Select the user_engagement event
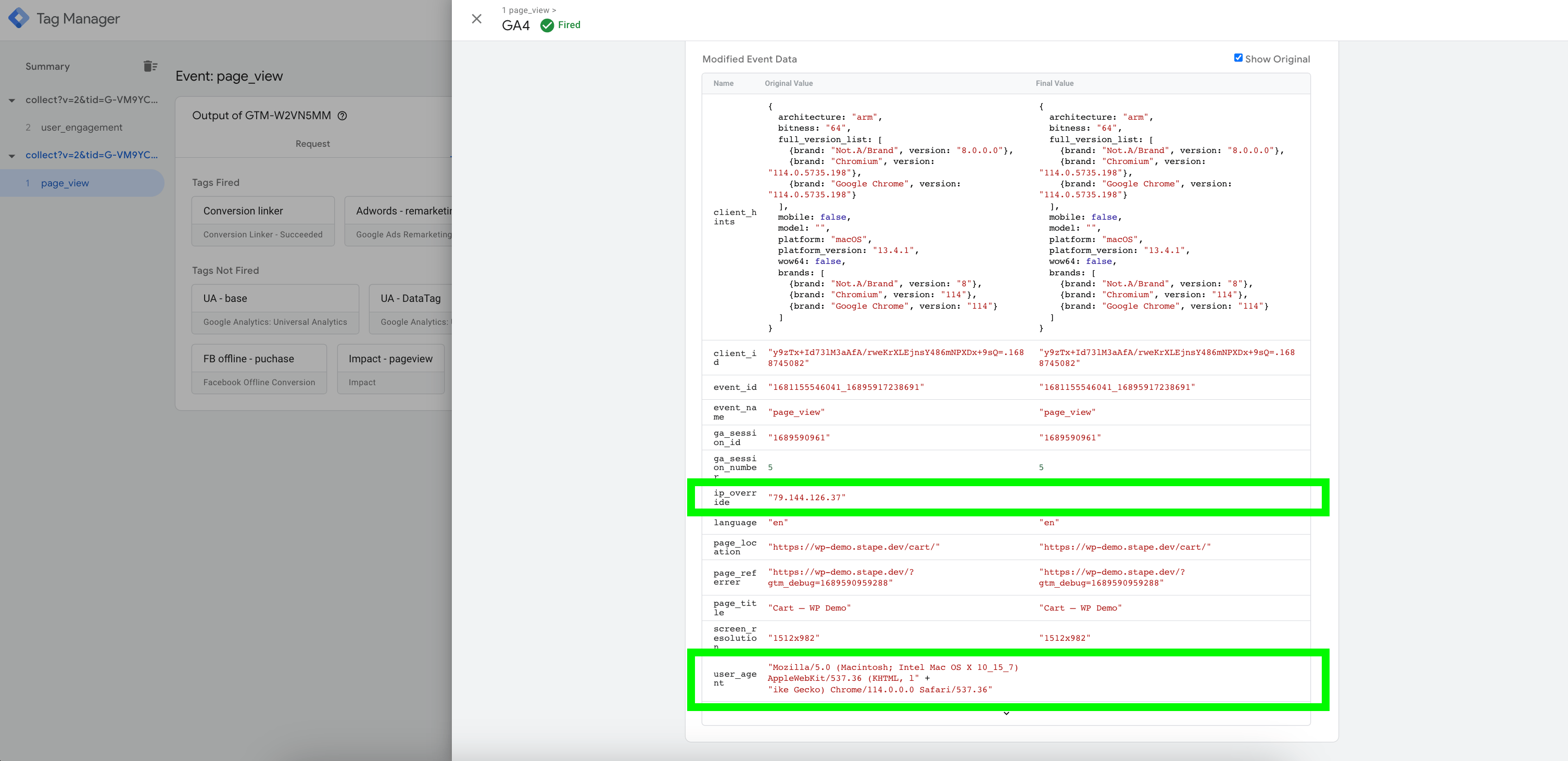 coord(82,127)
